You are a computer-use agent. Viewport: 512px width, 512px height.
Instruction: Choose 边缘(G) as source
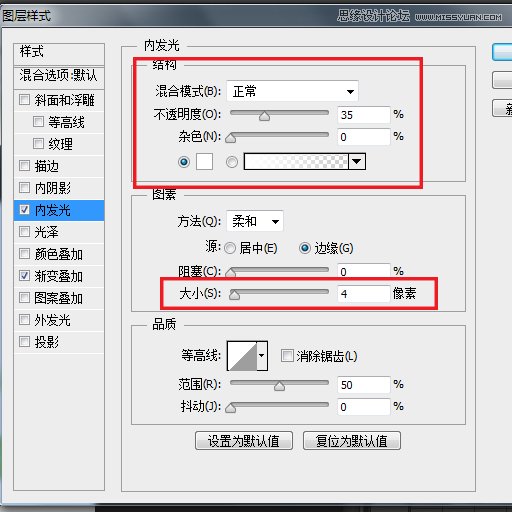click(305, 248)
